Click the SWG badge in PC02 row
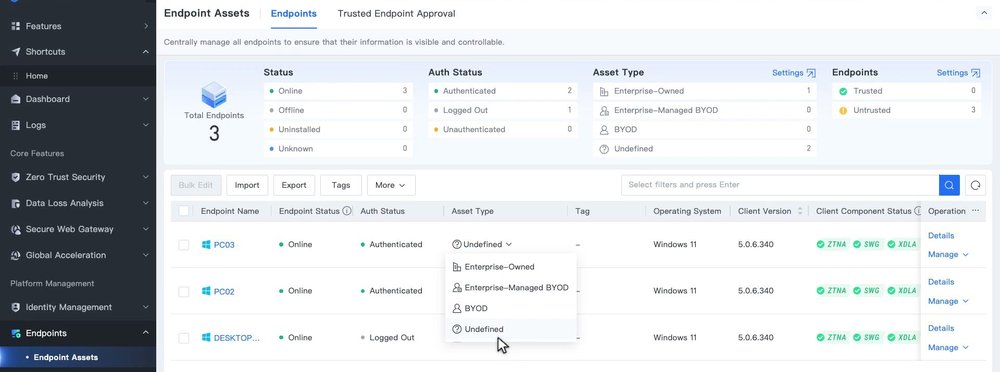 tap(867, 291)
